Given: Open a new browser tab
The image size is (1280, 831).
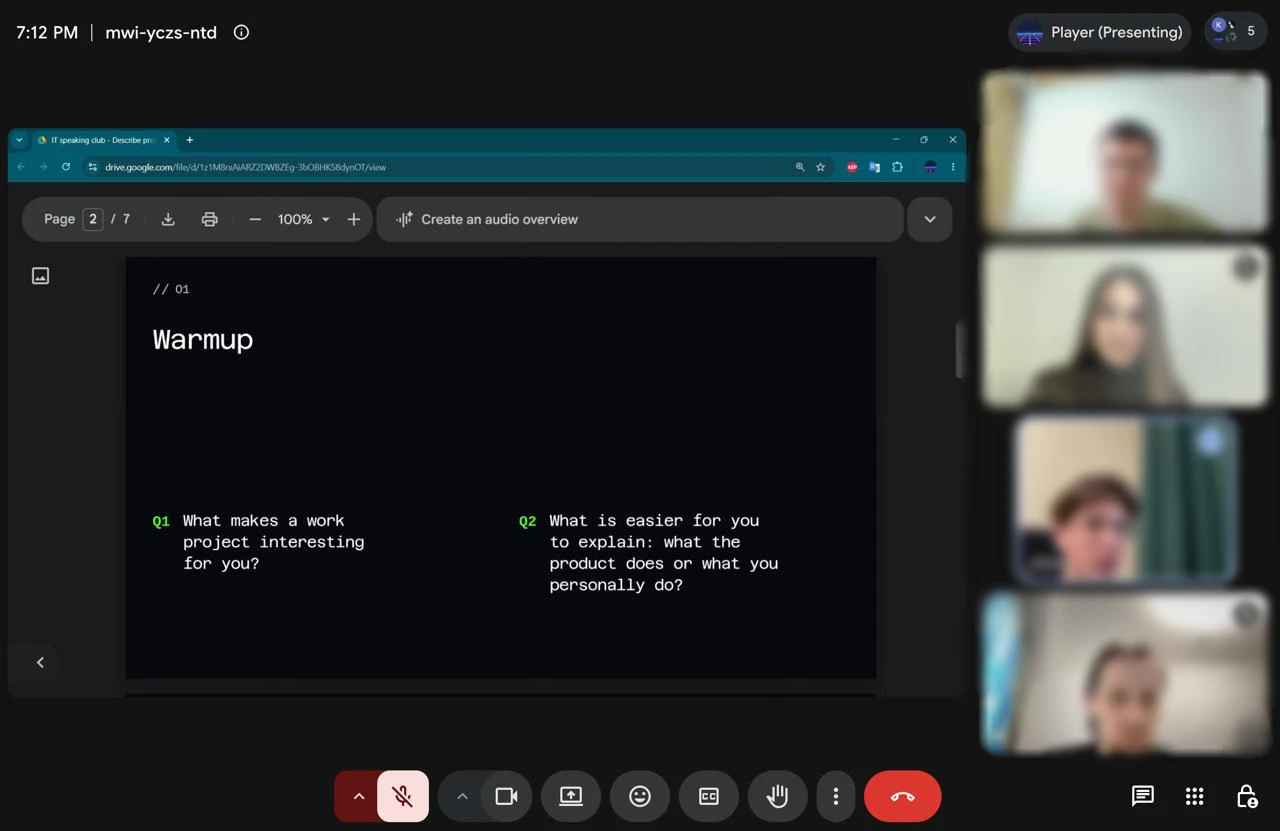Looking at the screenshot, I should coord(189,140).
